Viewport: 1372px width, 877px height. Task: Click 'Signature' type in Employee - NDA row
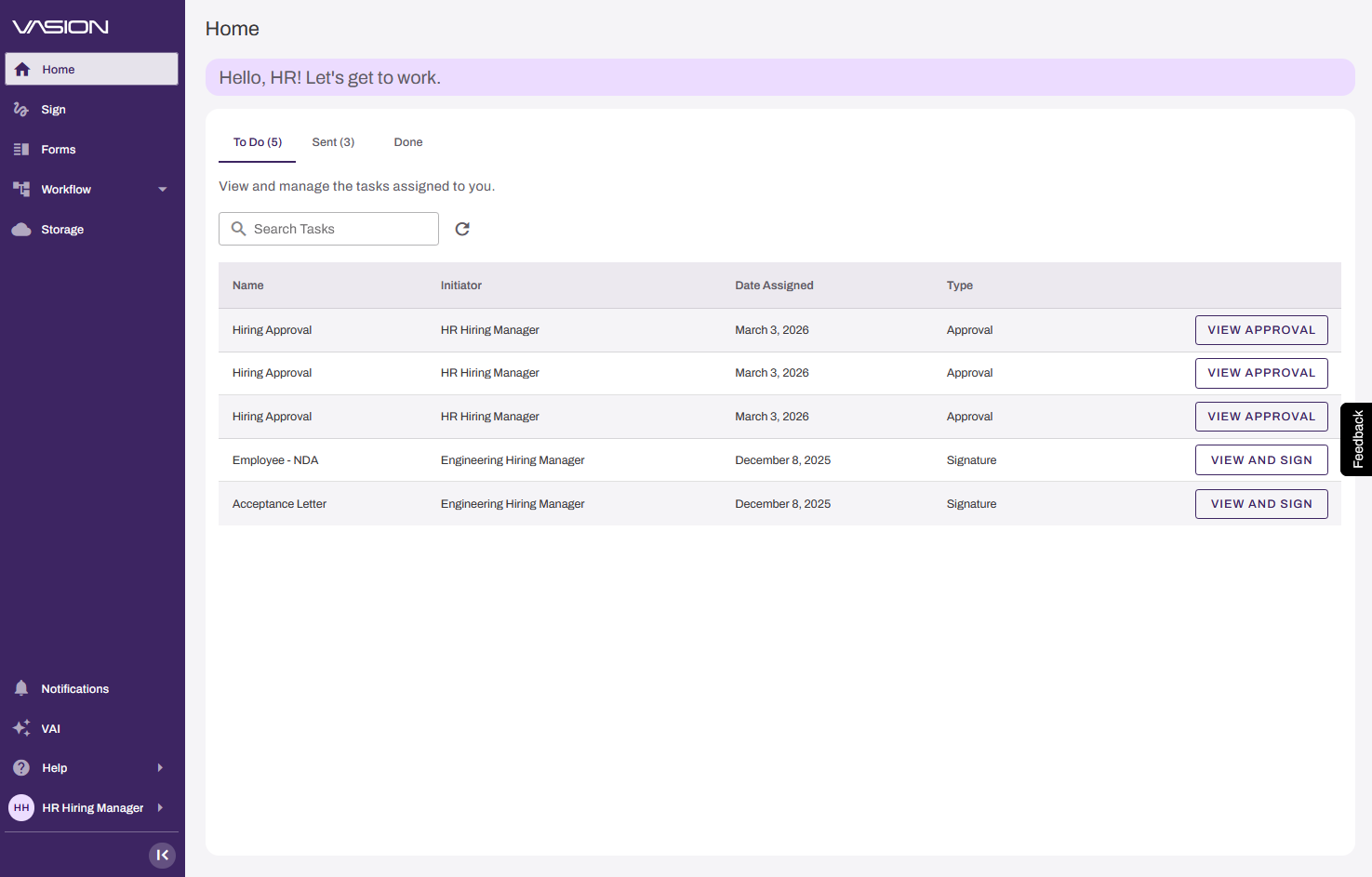click(971, 460)
